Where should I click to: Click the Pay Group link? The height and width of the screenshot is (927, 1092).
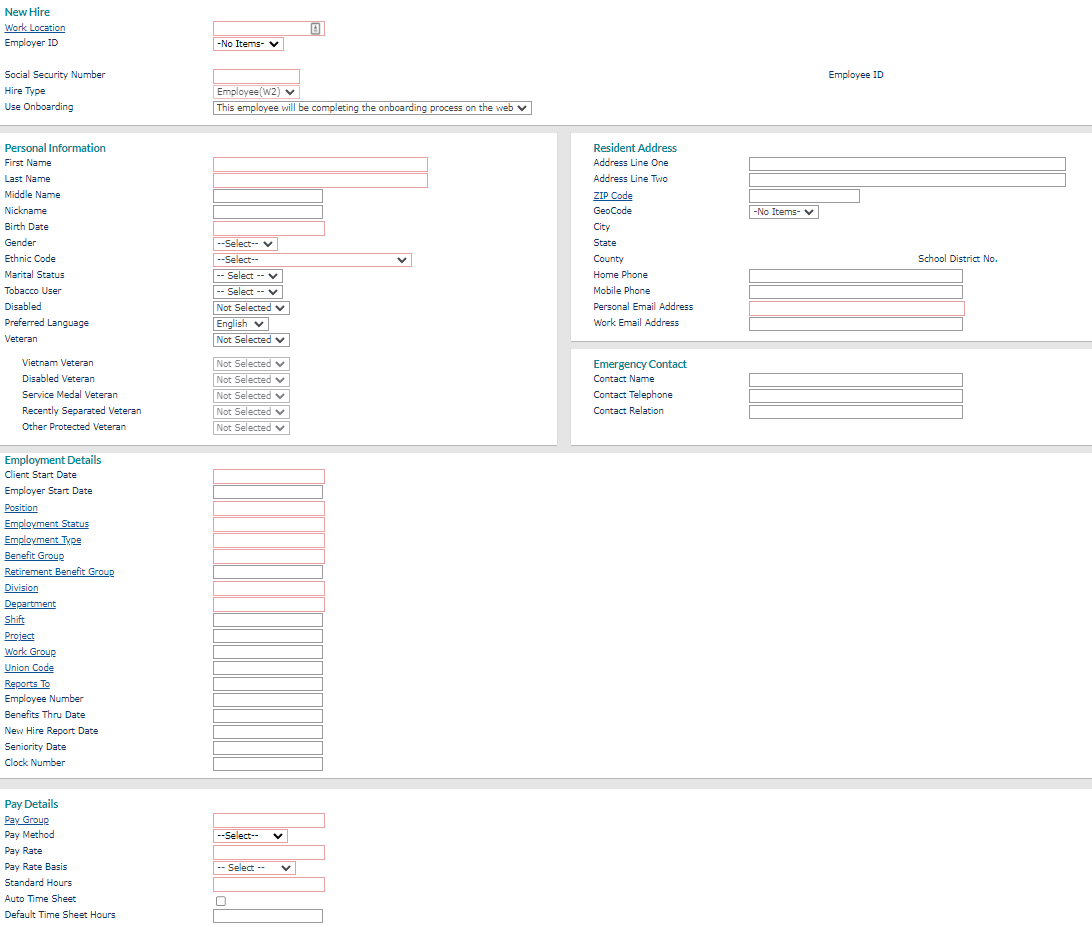click(x=26, y=819)
